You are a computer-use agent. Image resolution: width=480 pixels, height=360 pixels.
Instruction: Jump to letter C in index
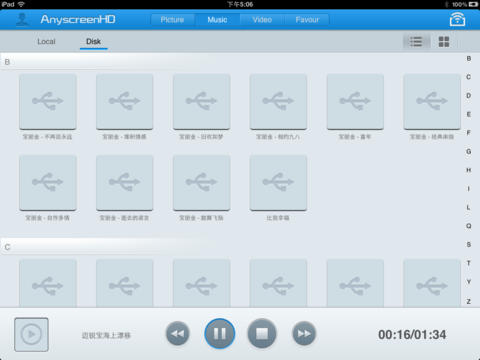tap(469, 77)
